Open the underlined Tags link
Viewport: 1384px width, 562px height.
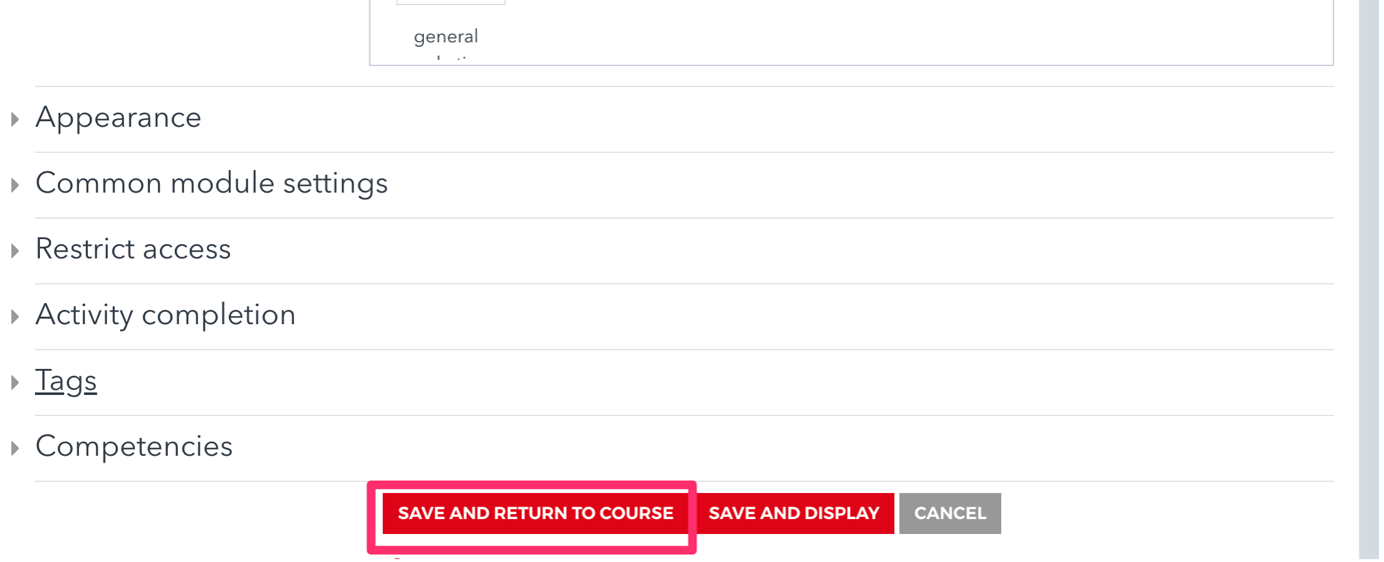[x=66, y=381]
